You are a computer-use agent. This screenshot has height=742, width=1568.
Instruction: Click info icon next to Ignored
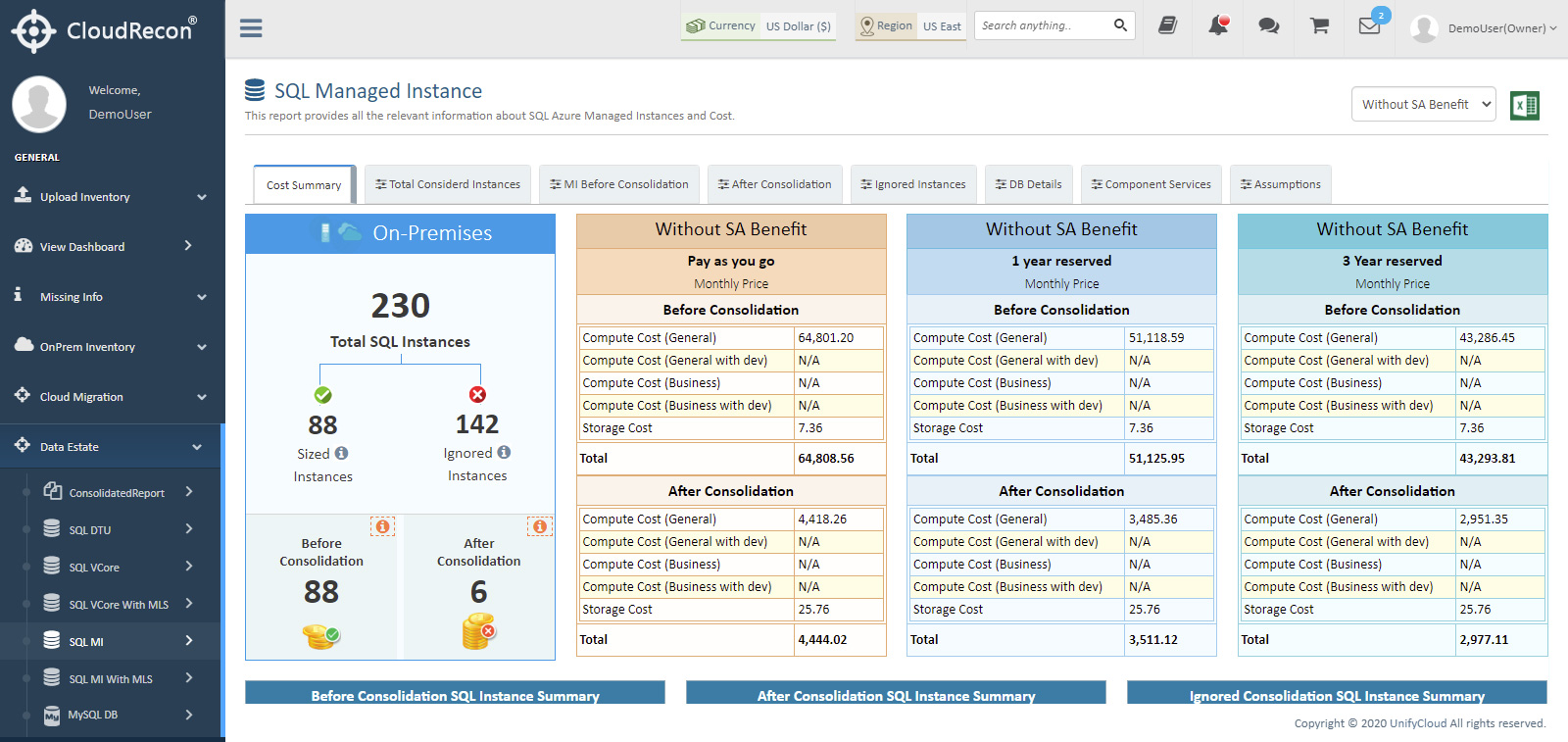pos(504,452)
